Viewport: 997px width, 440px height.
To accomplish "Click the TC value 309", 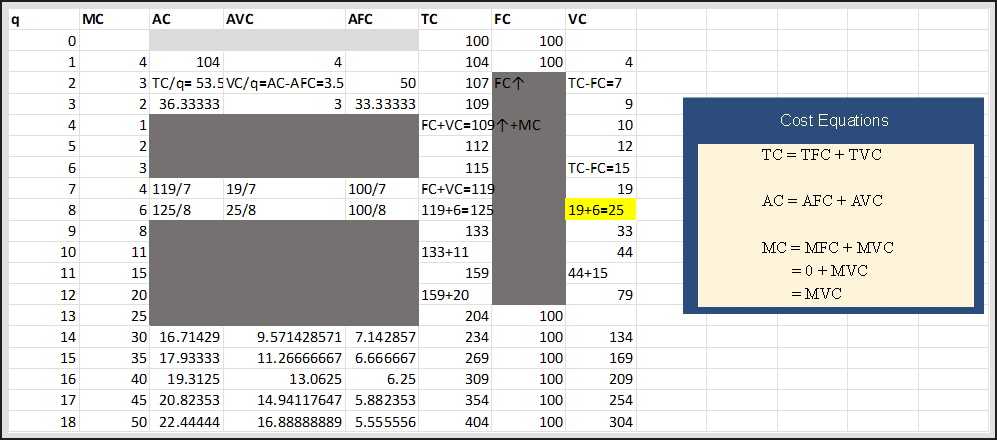I will click(455, 380).
